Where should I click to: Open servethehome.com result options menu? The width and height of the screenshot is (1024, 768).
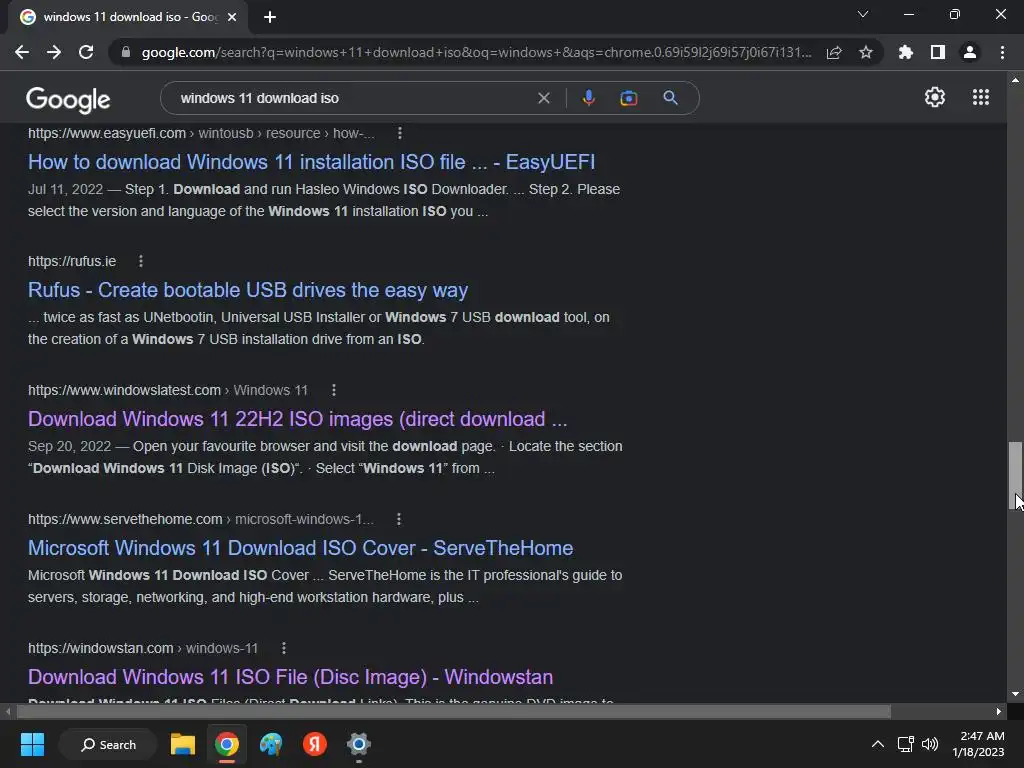[398, 519]
